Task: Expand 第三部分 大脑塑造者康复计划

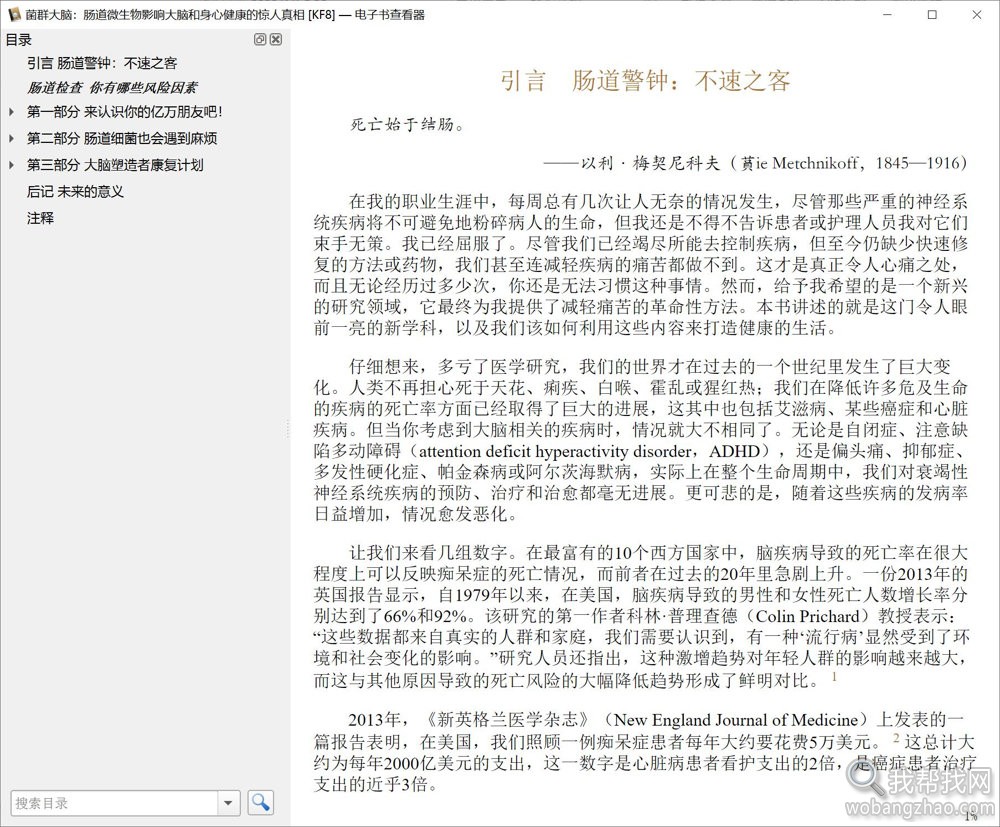Action: pos(11,165)
